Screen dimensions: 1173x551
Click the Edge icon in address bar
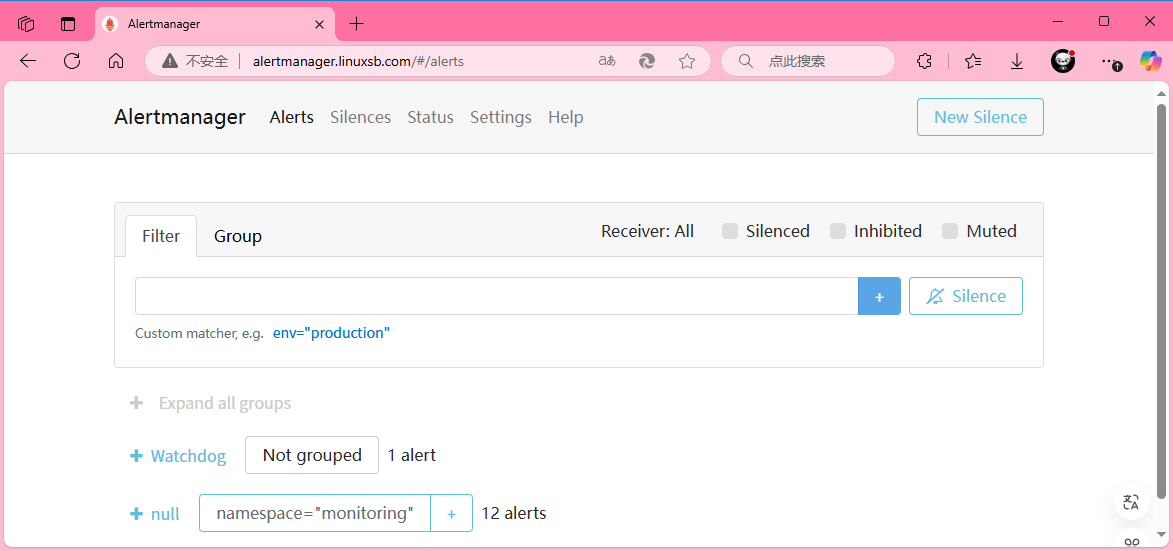pos(647,61)
